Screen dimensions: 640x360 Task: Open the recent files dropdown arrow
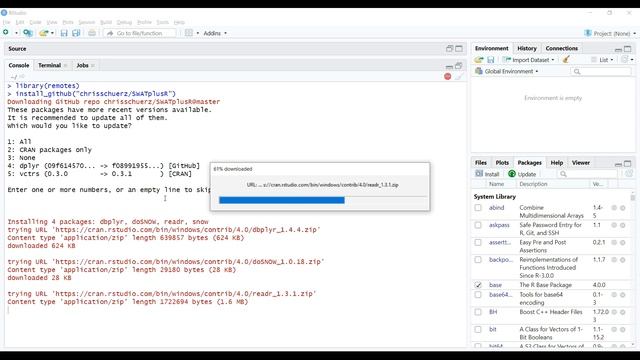pyautogui.click(x=52, y=33)
